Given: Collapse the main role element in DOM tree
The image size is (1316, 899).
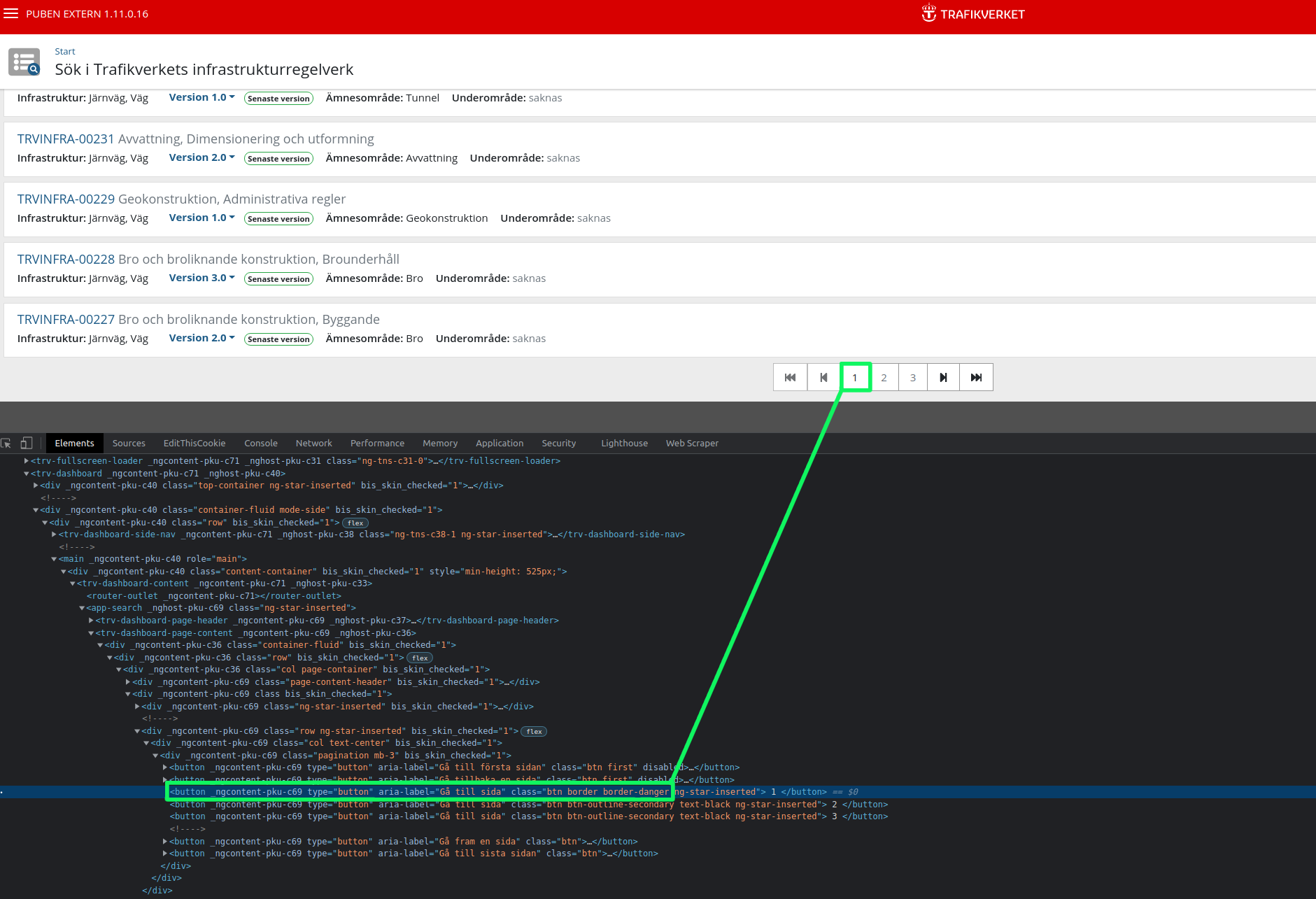Looking at the screenshot, I should [54, 559].
